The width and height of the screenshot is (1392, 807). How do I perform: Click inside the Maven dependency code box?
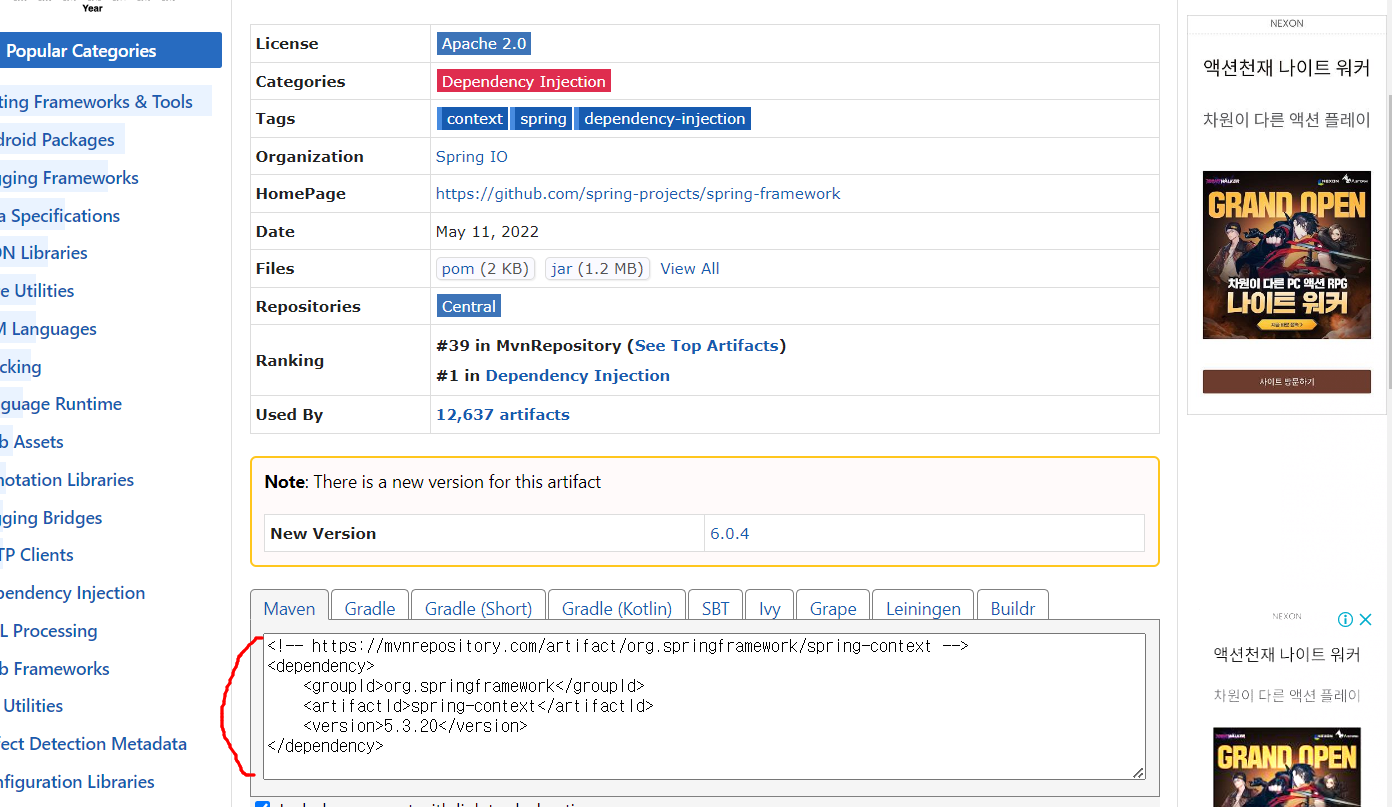(705, 706)
